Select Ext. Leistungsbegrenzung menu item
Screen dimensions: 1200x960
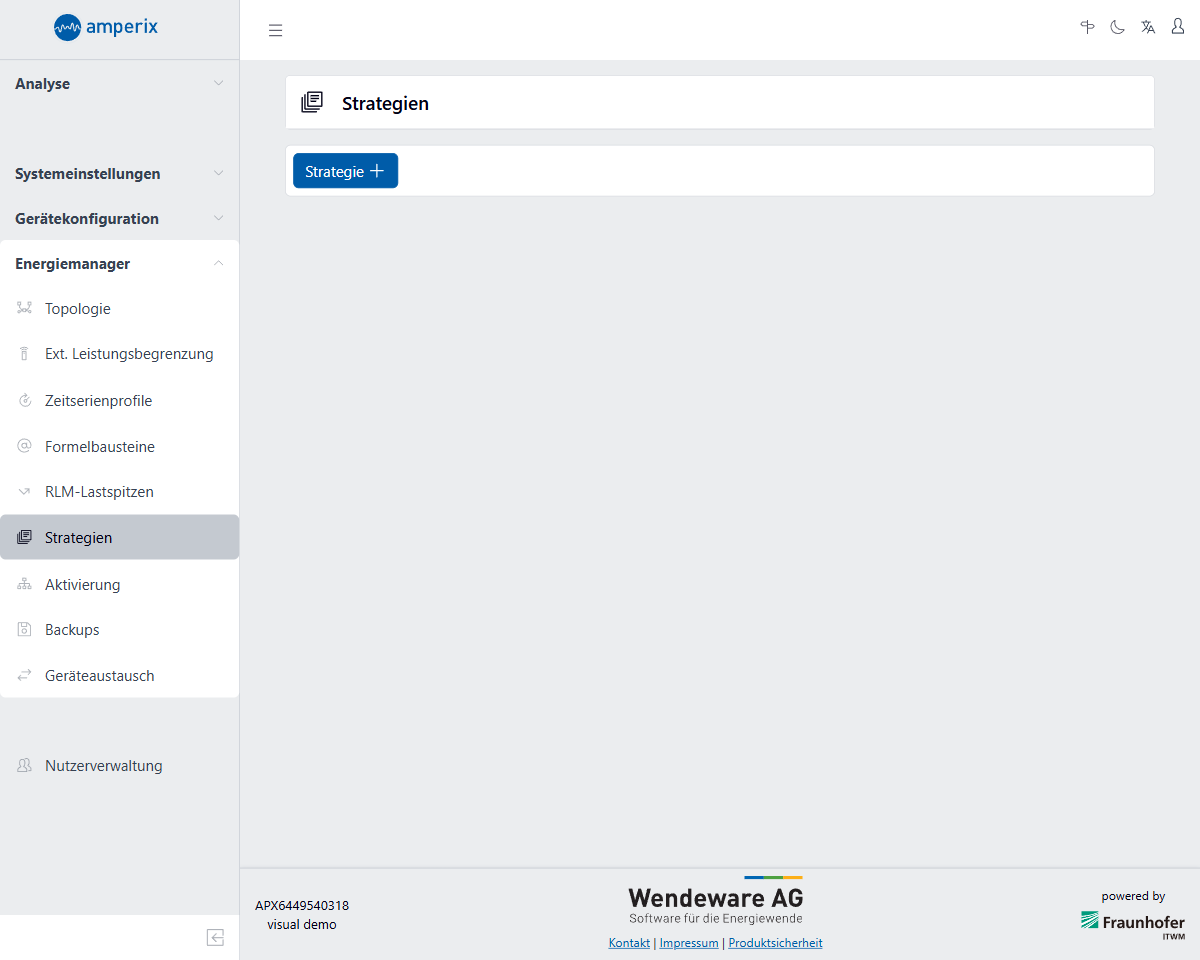[x=129, y=354]
